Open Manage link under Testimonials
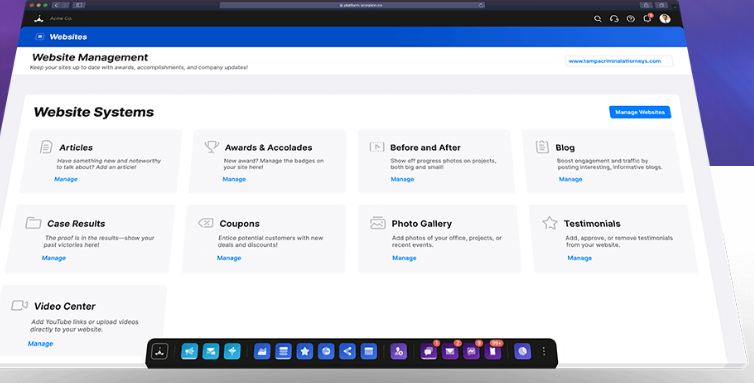Image resolution: width=754 pixels, height=383 pixels. [579, 258]
